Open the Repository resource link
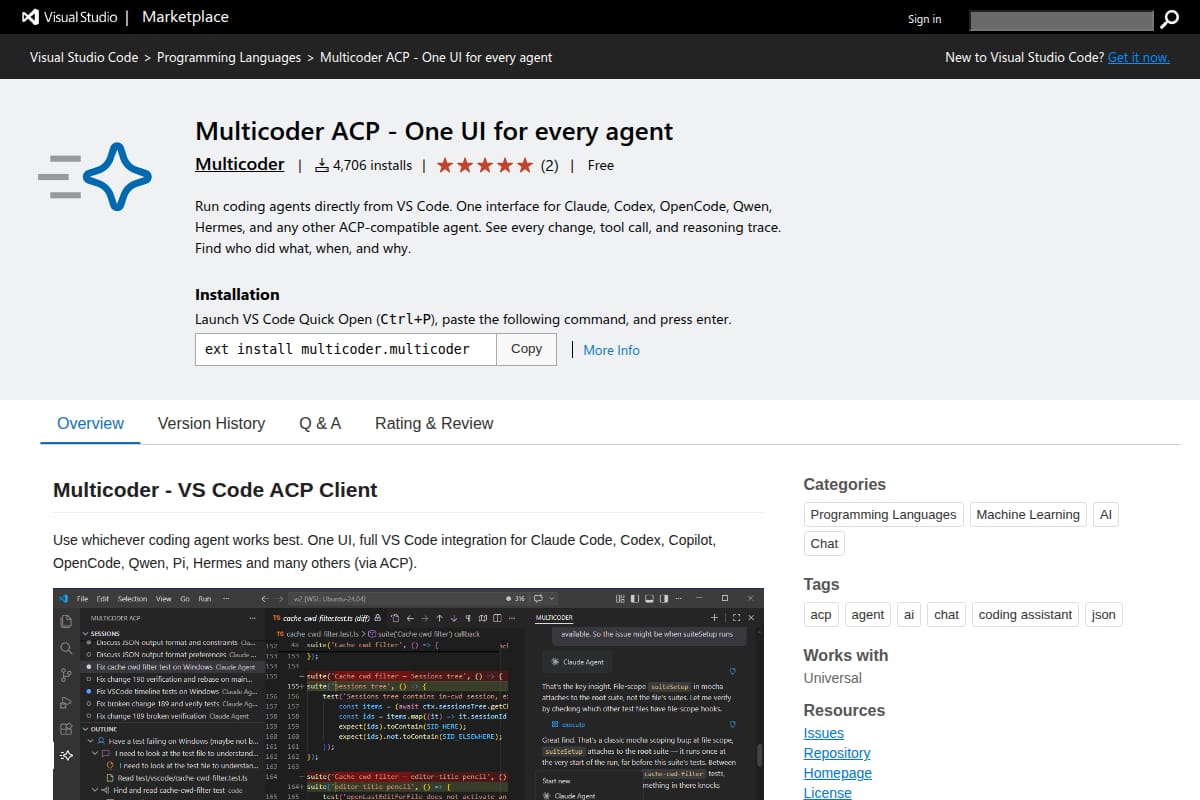Image resolution: width=1200 pixels, height=800 pixels. (x=837, y=753)
